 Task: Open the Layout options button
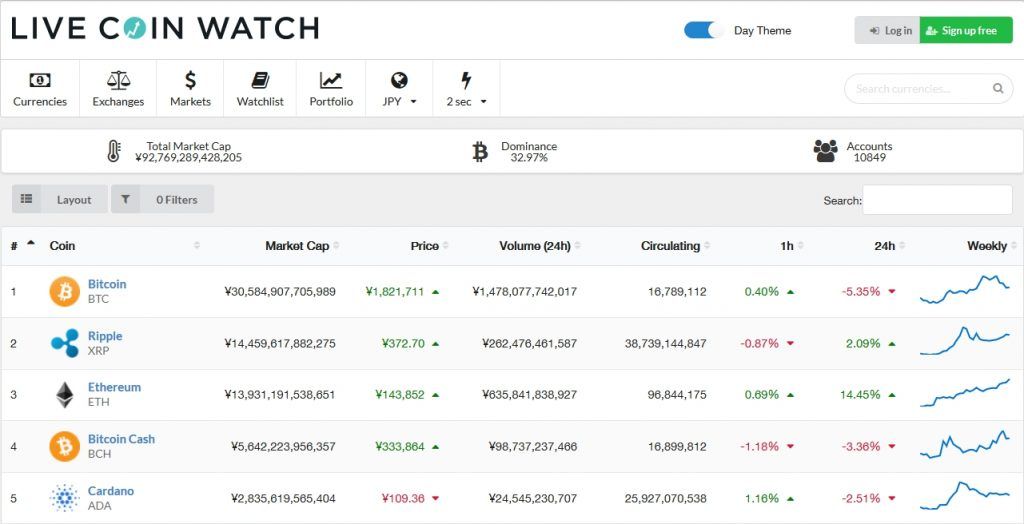point(59,199)
